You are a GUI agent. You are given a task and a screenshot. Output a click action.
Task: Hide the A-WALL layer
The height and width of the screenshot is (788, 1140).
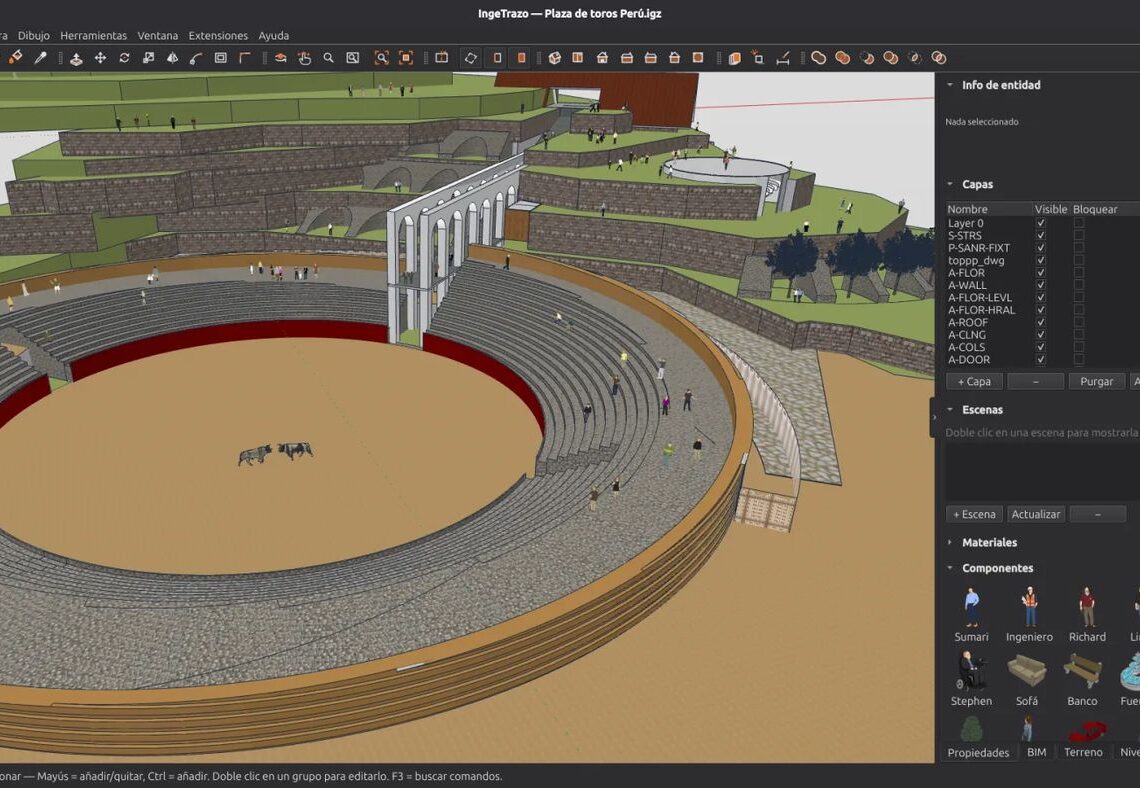pyautogui.click(x=1041, y=285)
